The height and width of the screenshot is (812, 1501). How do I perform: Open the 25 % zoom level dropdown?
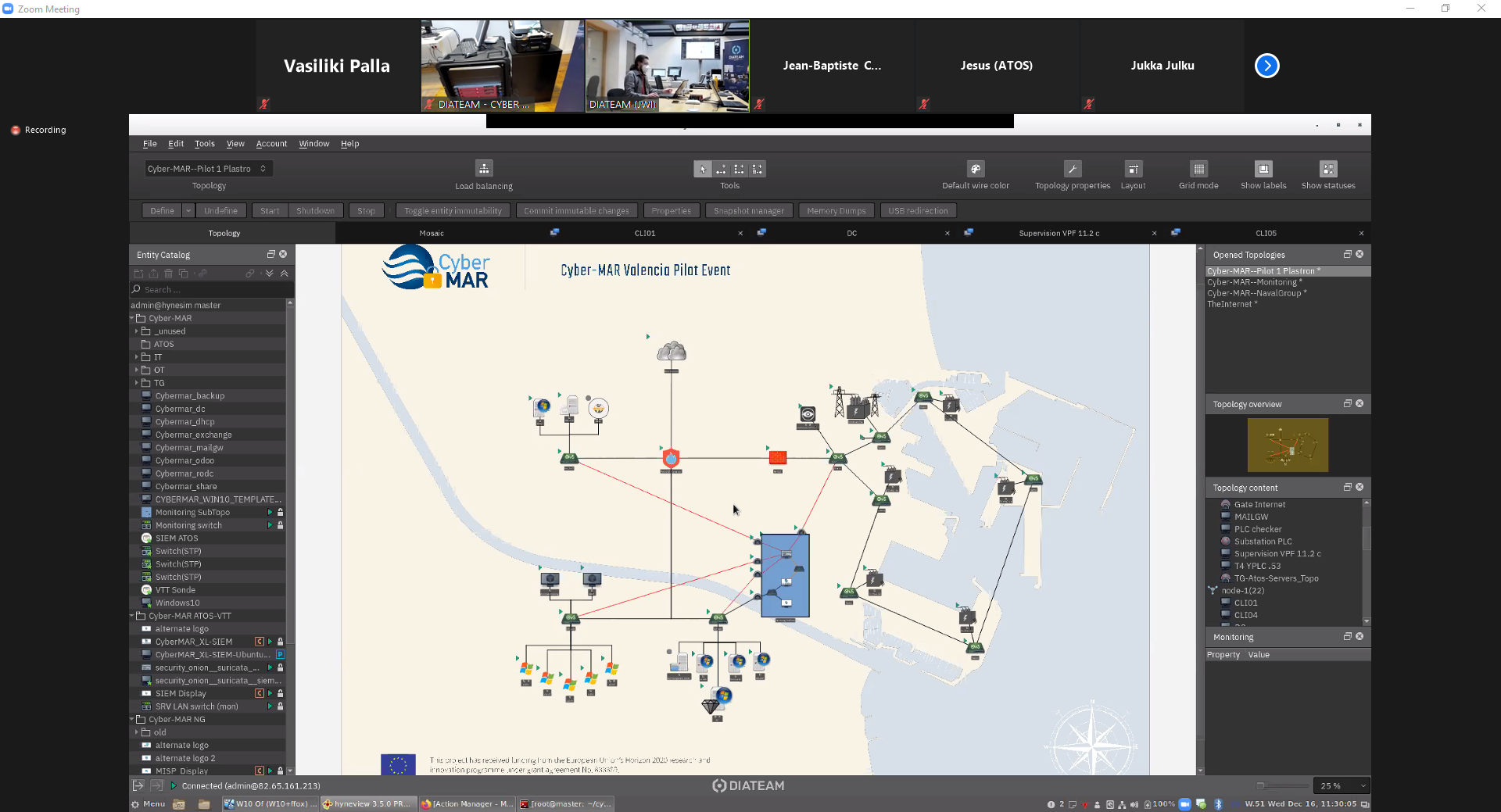tap(1342, 785)
